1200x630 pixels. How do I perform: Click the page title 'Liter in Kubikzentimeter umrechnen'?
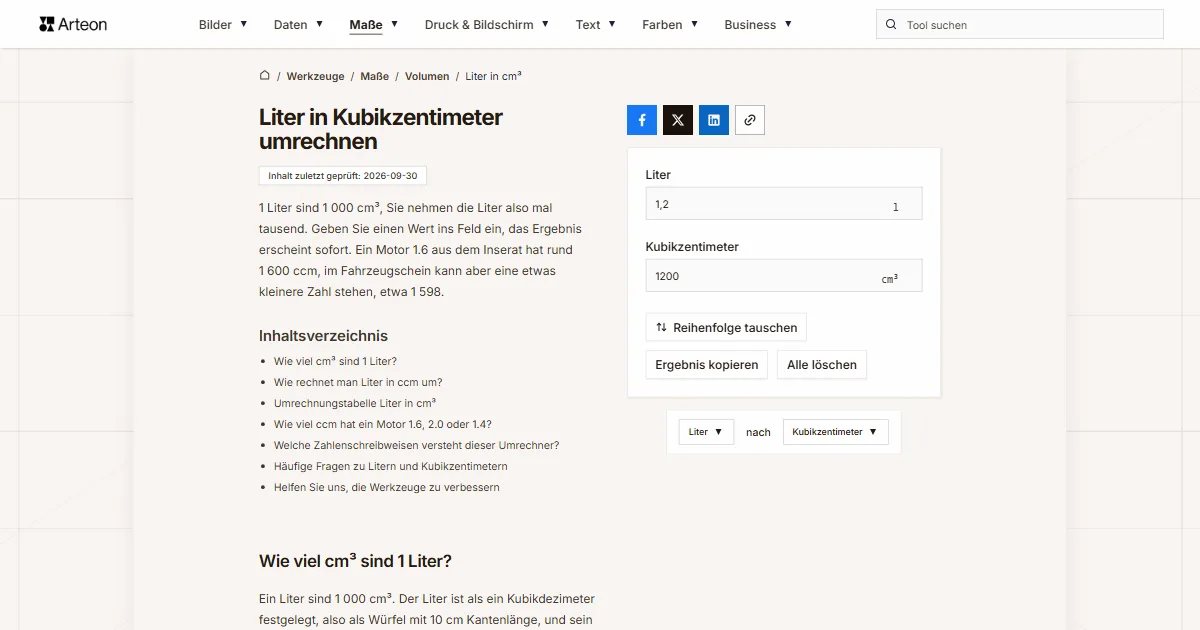point(381,129)
